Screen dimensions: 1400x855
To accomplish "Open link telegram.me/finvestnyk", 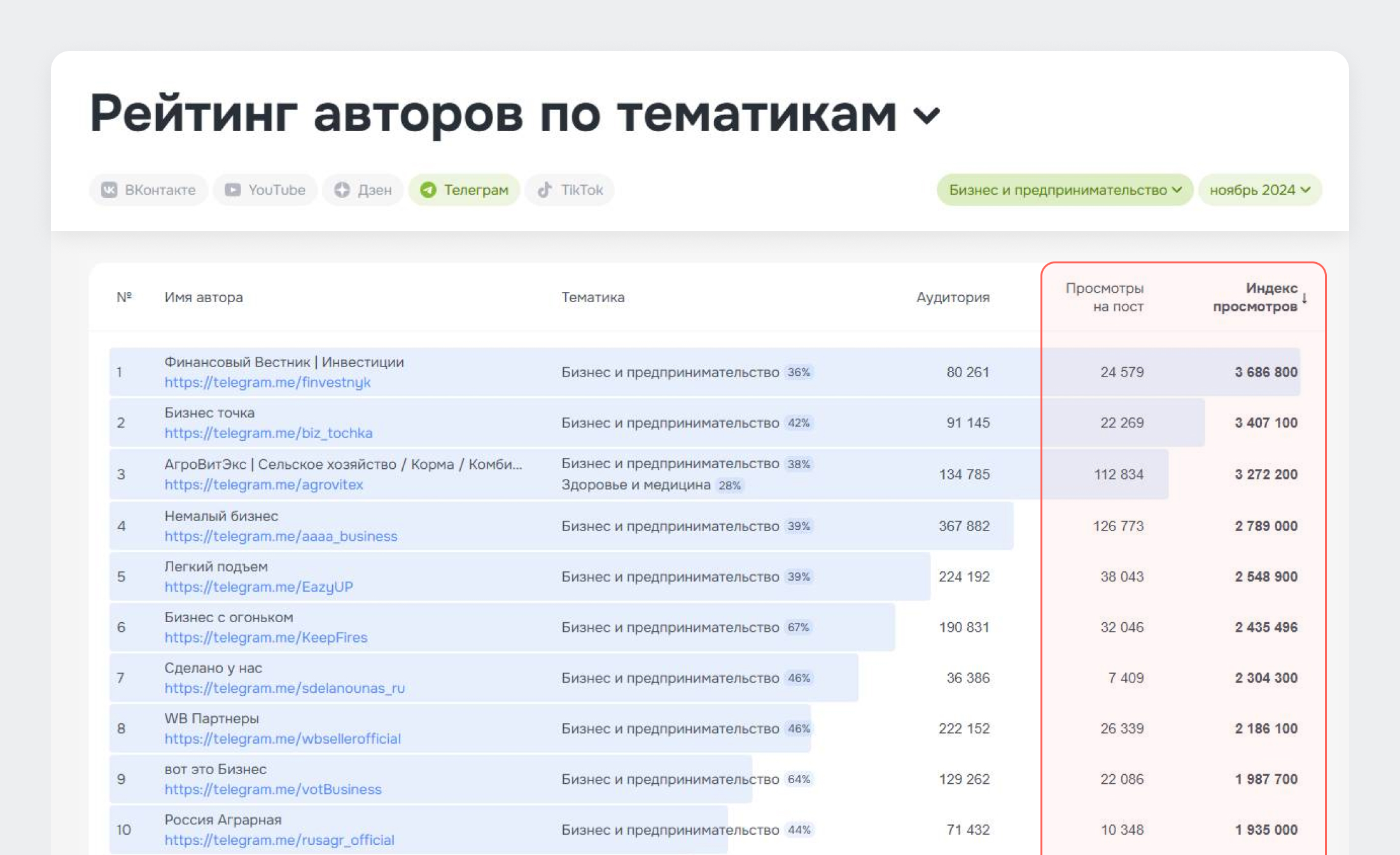I will pyautogui.click(x=267, y=382).
